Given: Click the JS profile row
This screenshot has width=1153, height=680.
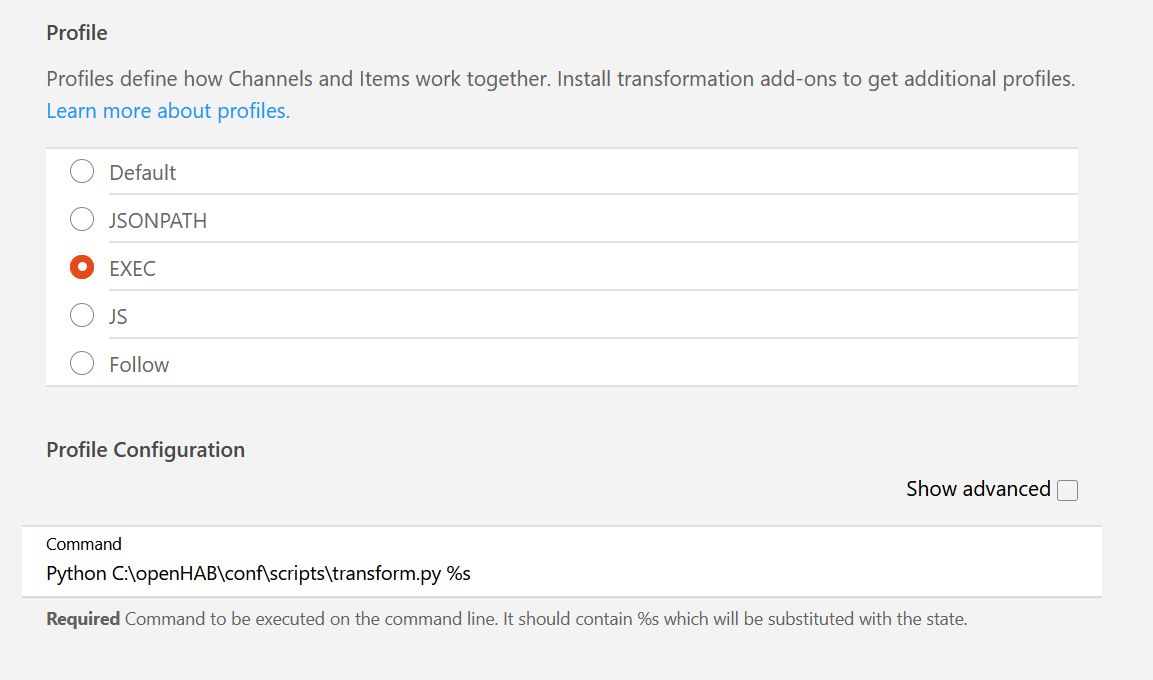Looking at the screenshot, I should pos(400,316).
